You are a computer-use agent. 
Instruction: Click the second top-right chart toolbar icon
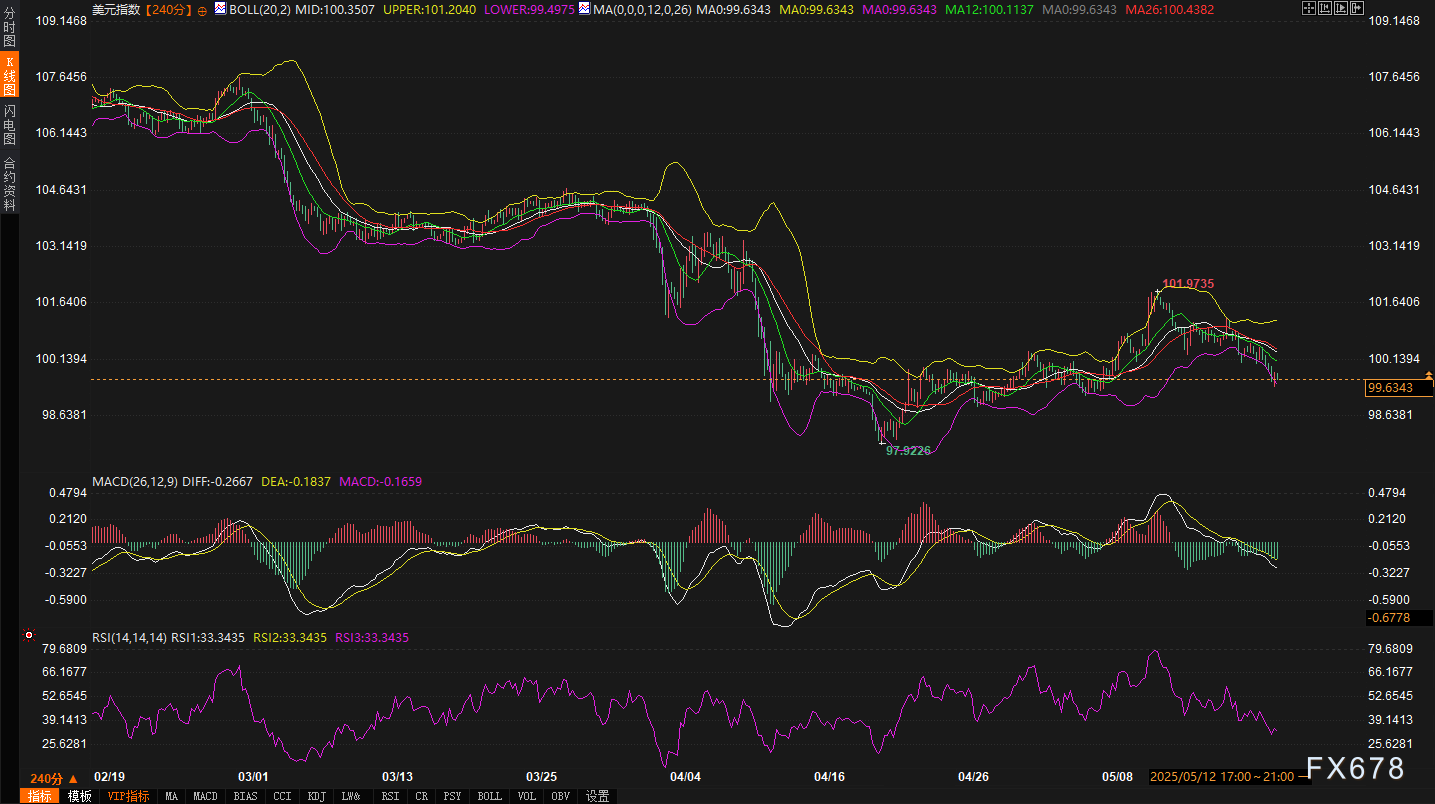pyautogui.click(x=1326, y=8)
